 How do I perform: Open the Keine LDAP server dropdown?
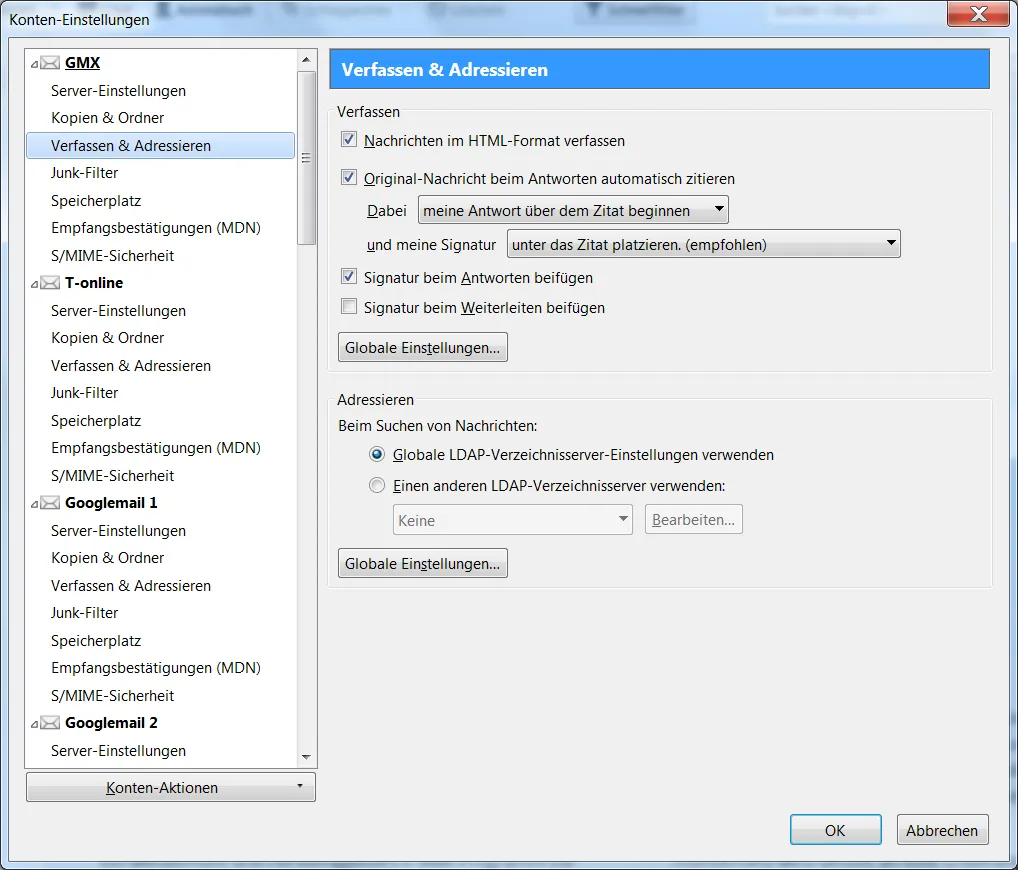512,520
